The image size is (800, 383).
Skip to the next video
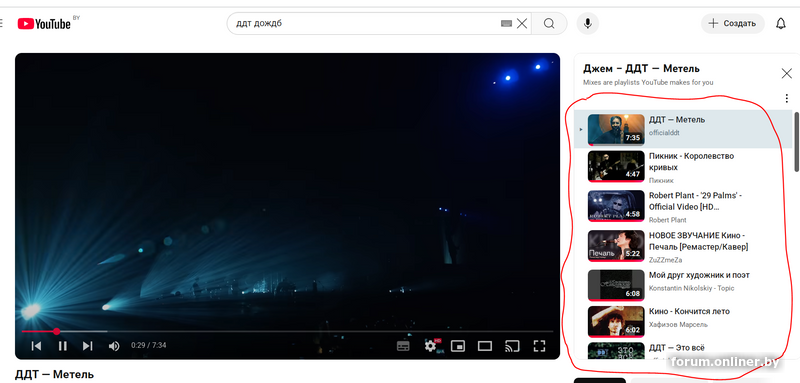(x=88, y=346)
